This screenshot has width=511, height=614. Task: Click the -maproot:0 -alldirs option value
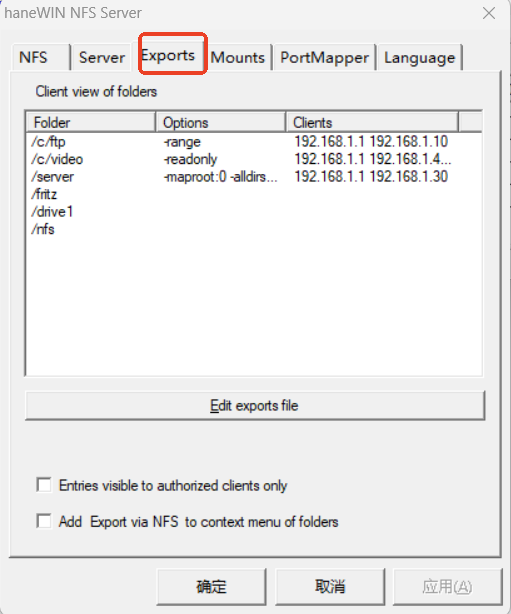220,177
